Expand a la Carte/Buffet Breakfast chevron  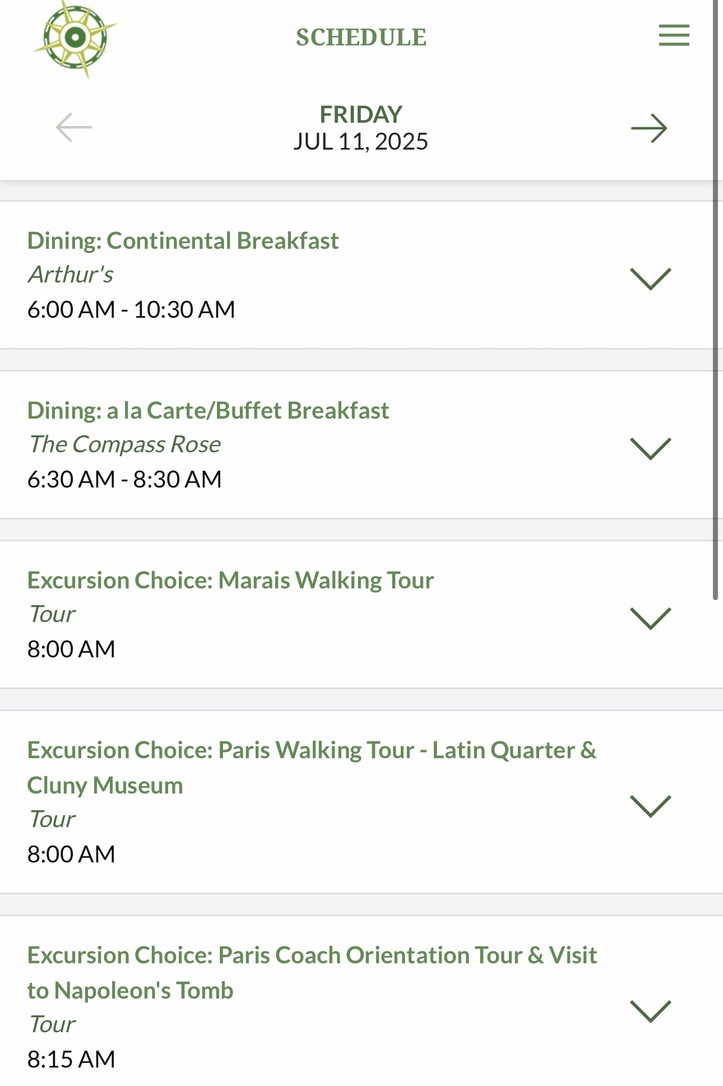tap(650, 448)
